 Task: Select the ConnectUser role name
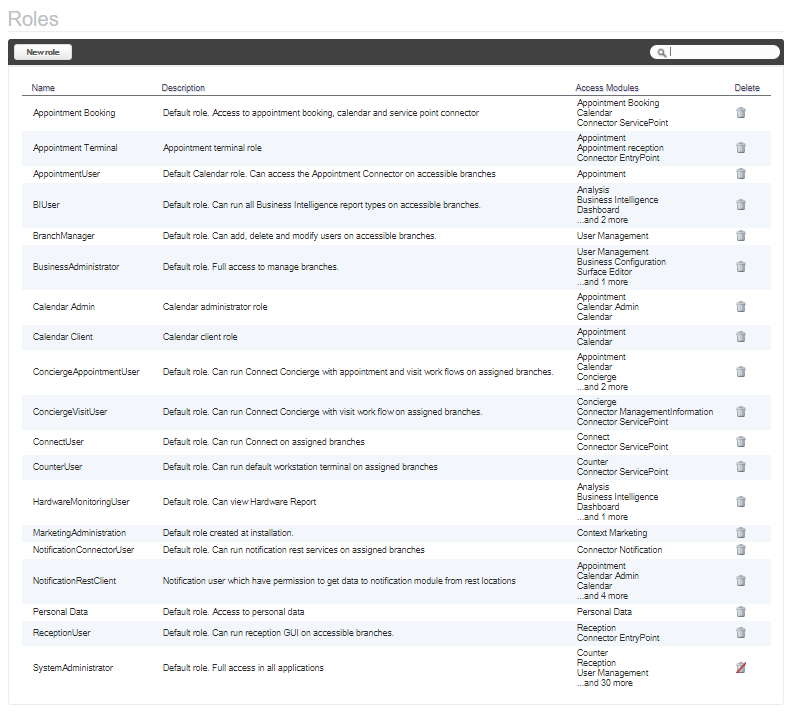[x=58, y=442]
